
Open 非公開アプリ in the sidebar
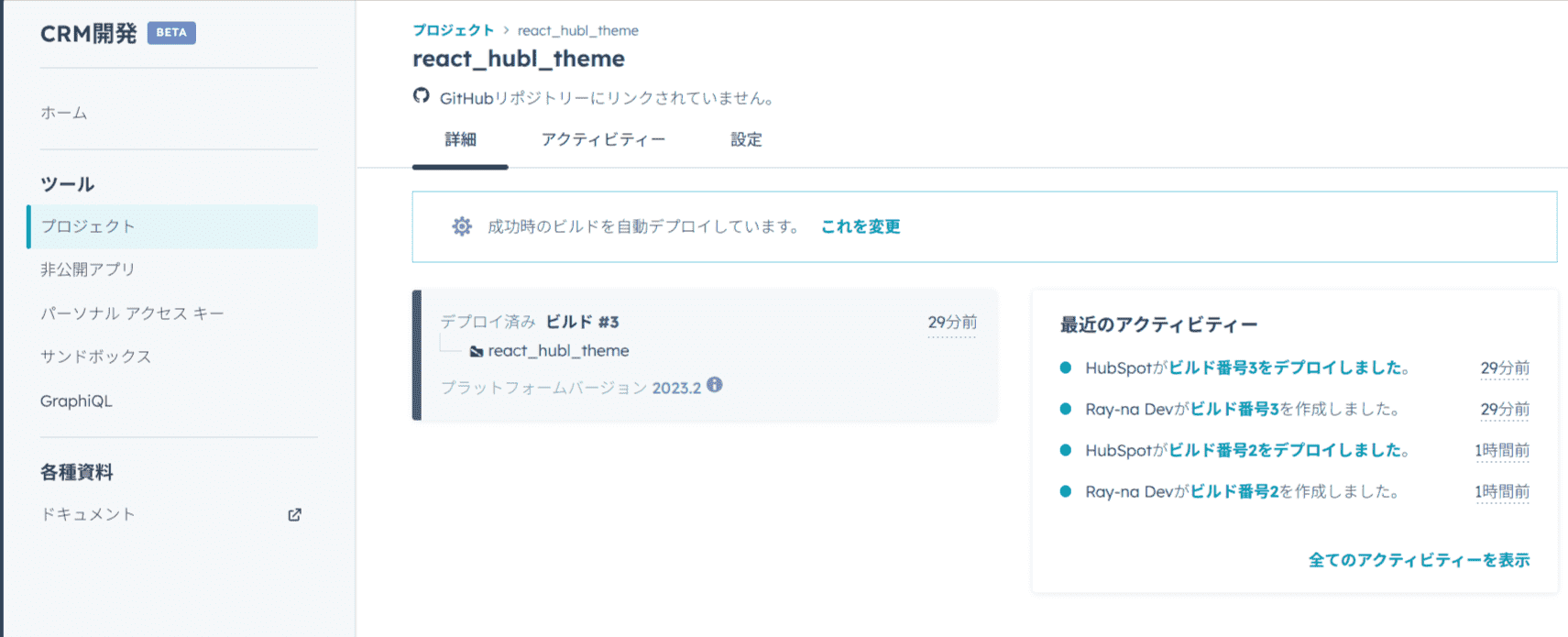[x=88, y=269]
